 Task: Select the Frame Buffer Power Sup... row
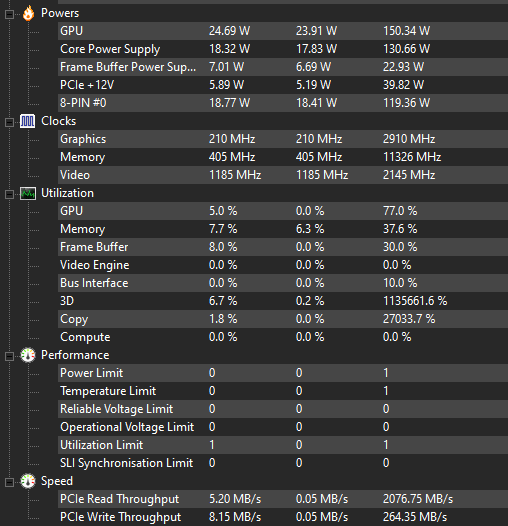[x=283, y=67]
